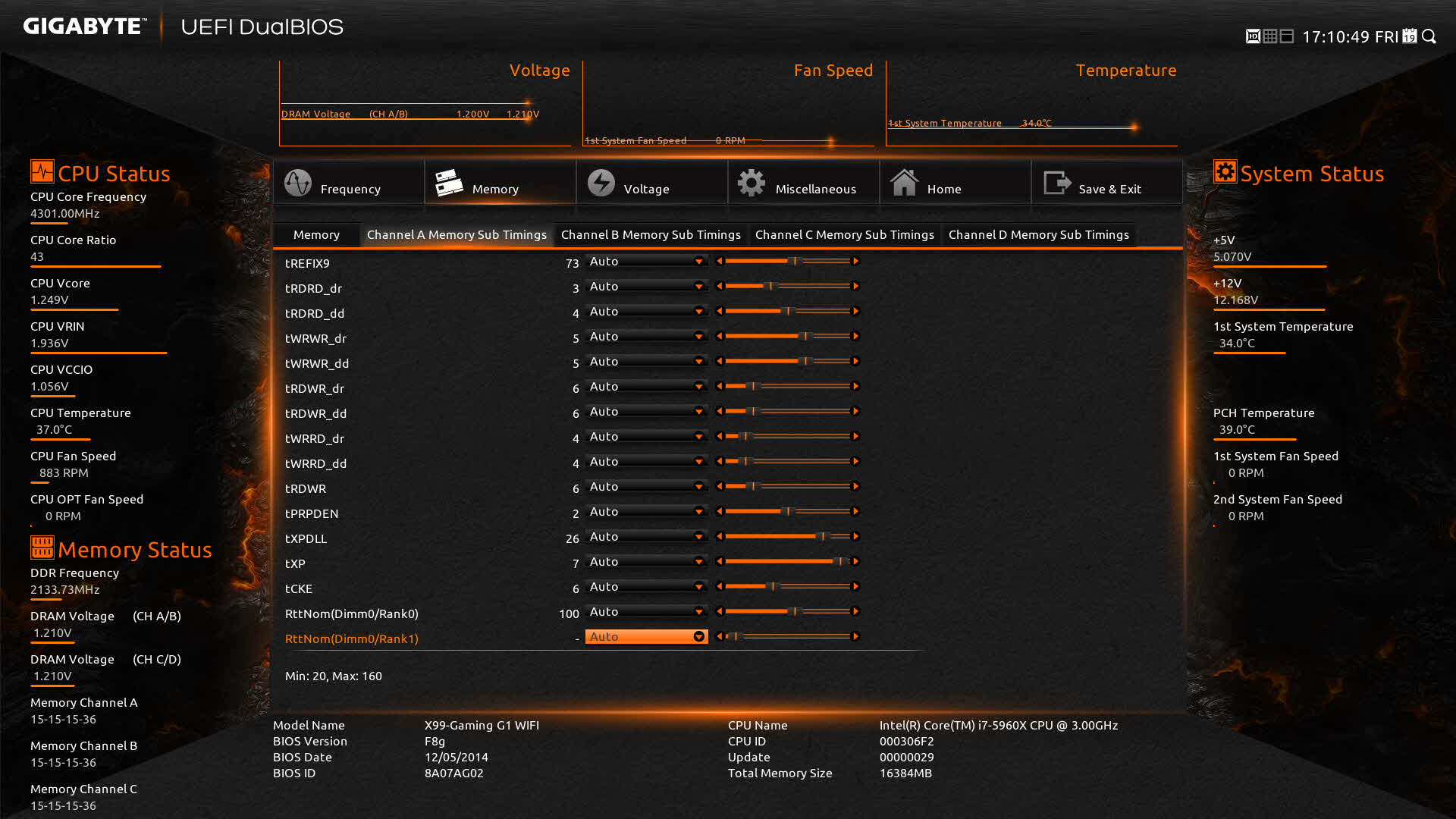
Task: Open the calendar date icon
Action: 1410,36
